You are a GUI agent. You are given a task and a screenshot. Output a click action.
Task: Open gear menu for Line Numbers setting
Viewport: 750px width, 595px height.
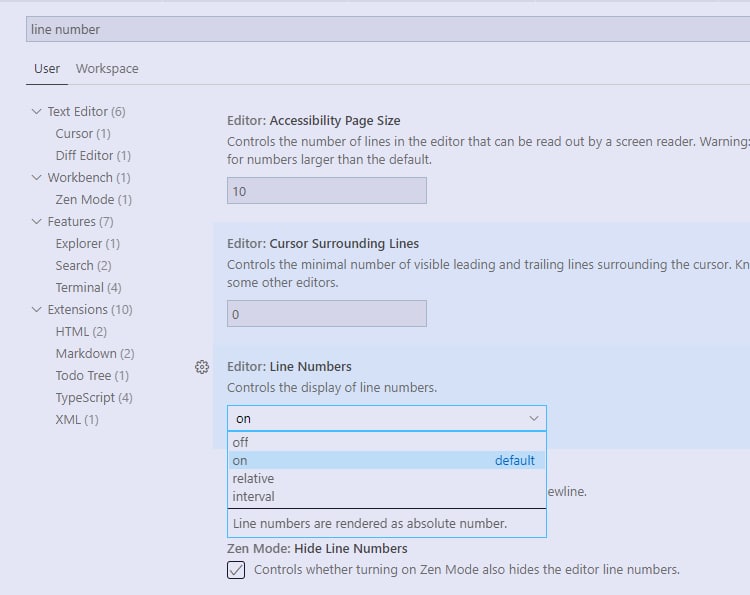click(x=202, y=367)
